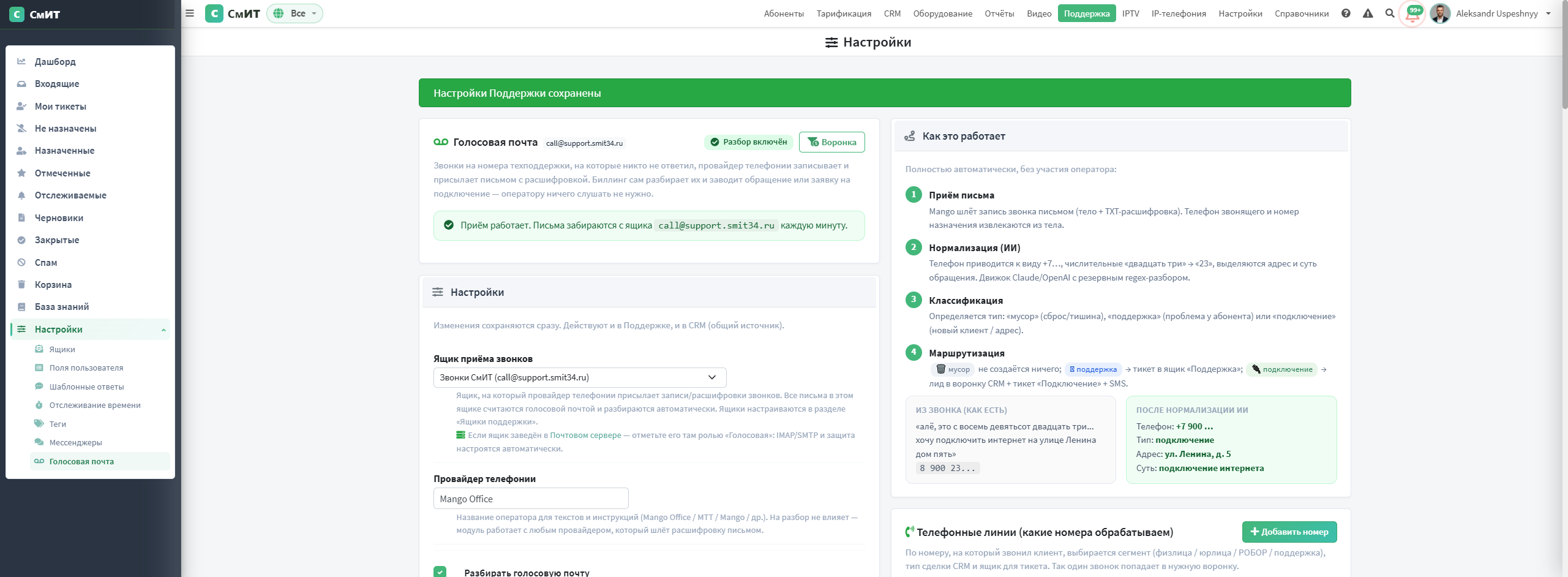The width and height of the screenshot is (1568, 577).
Task: Click the Не назначены icon
Action: click(21, 129)
